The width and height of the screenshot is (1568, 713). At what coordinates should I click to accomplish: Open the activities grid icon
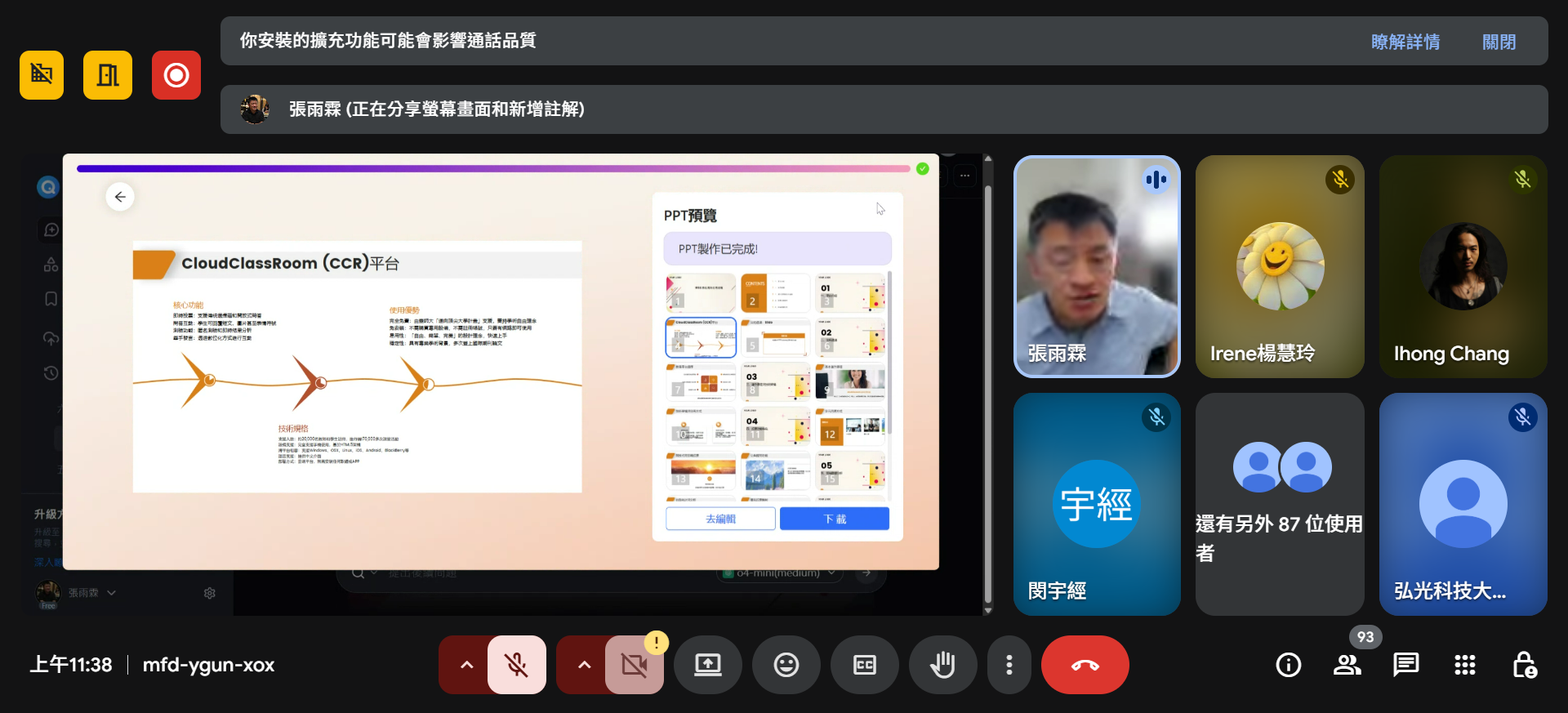tap(1465, 665)
